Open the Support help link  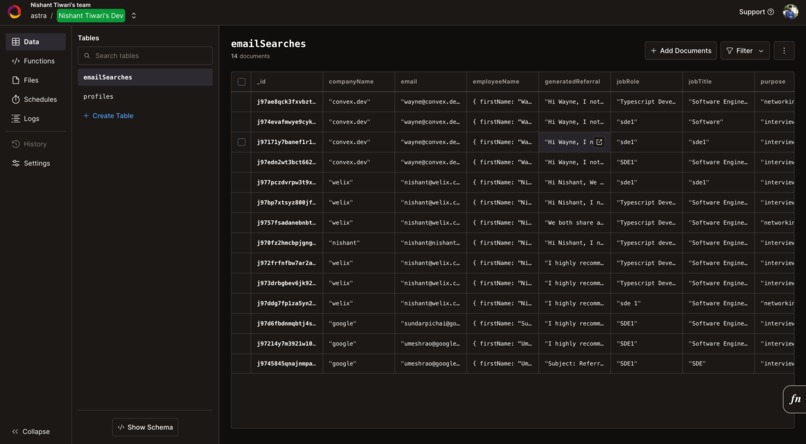click(x=756, y=12)
